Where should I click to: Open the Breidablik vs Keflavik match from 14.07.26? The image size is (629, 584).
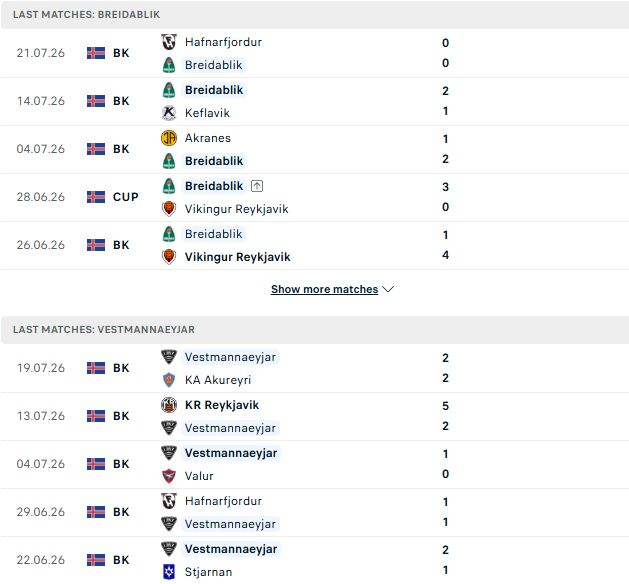(x=314, y=101)
